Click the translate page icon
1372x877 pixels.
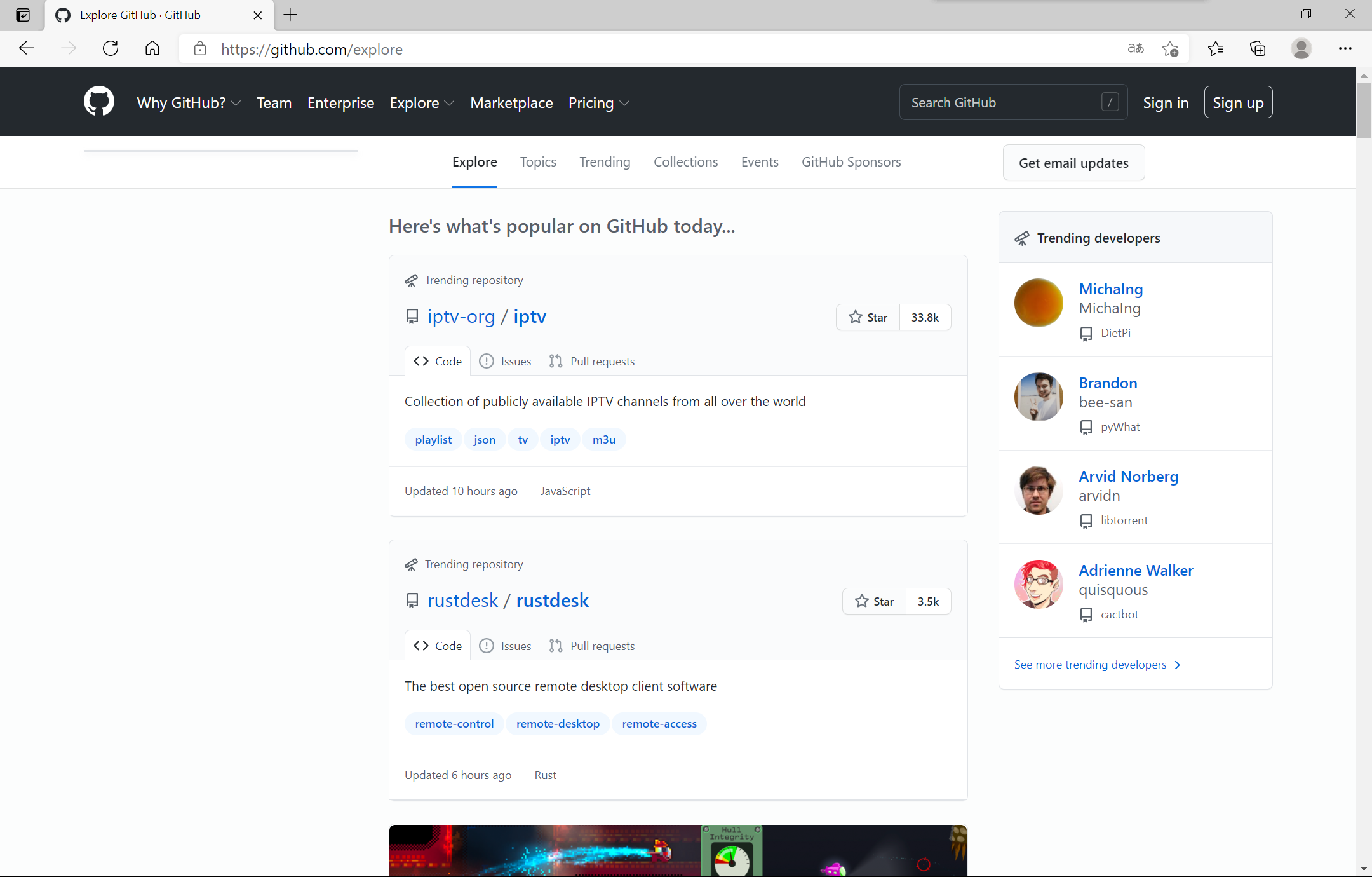pos(1136,49)
